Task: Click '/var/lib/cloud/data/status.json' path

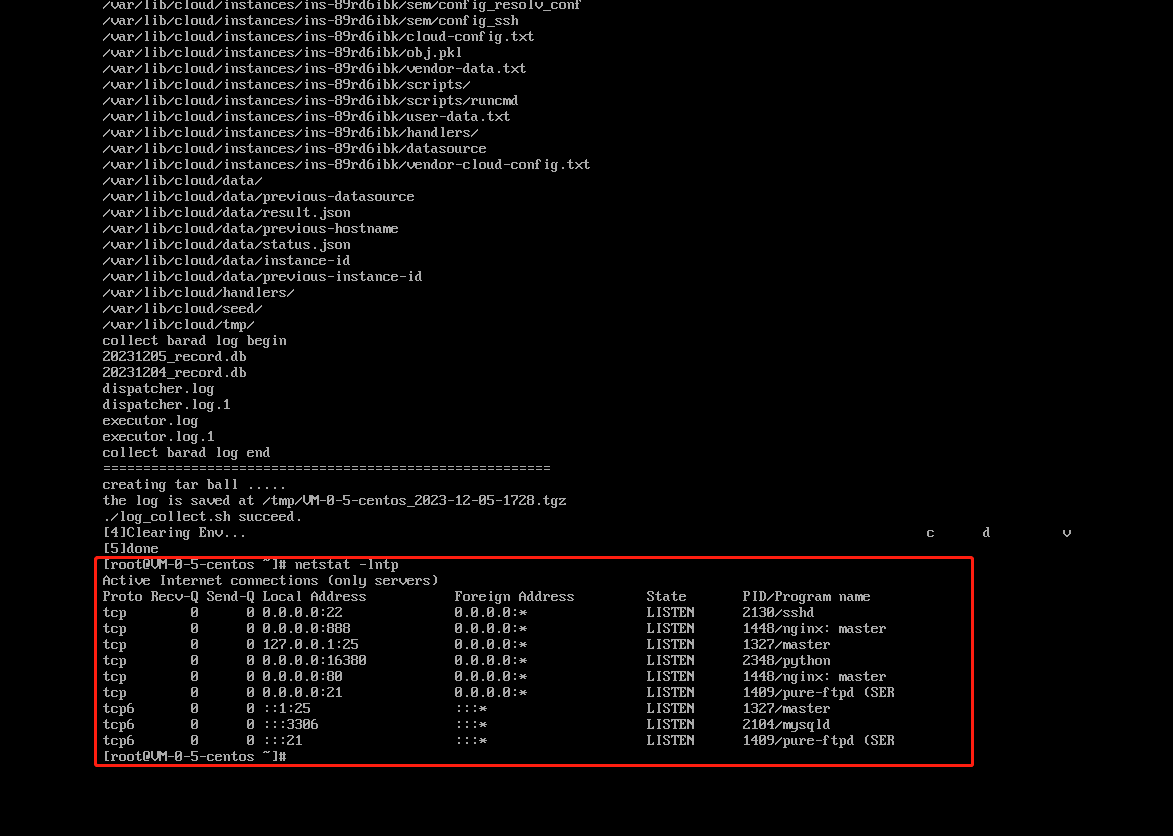Action: [x=226, y=245]
